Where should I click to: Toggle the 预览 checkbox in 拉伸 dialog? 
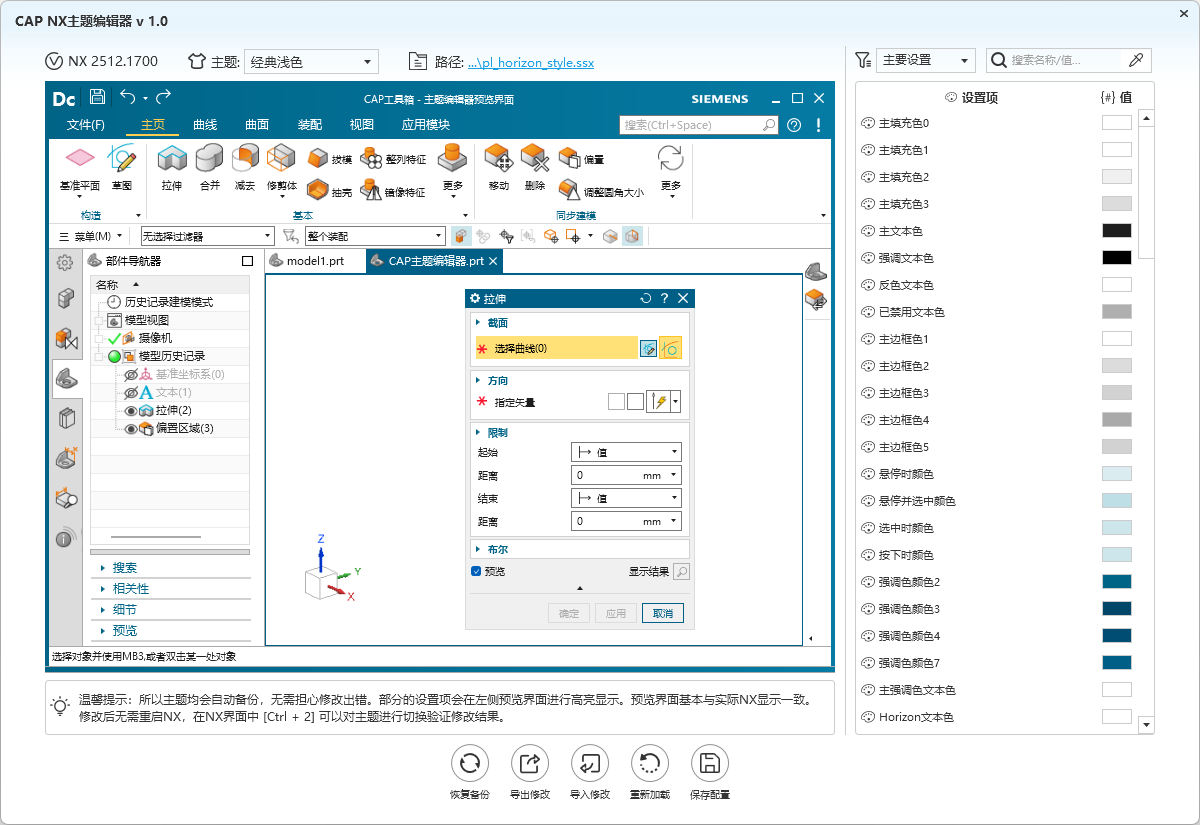(x=476, y=571)
